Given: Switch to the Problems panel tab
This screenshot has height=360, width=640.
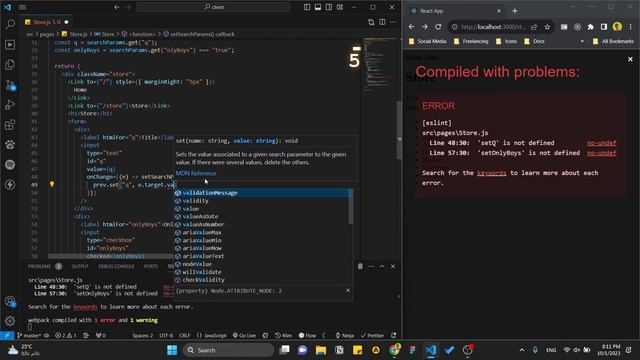Looking at the screenshot, I should tap(44, 267).
